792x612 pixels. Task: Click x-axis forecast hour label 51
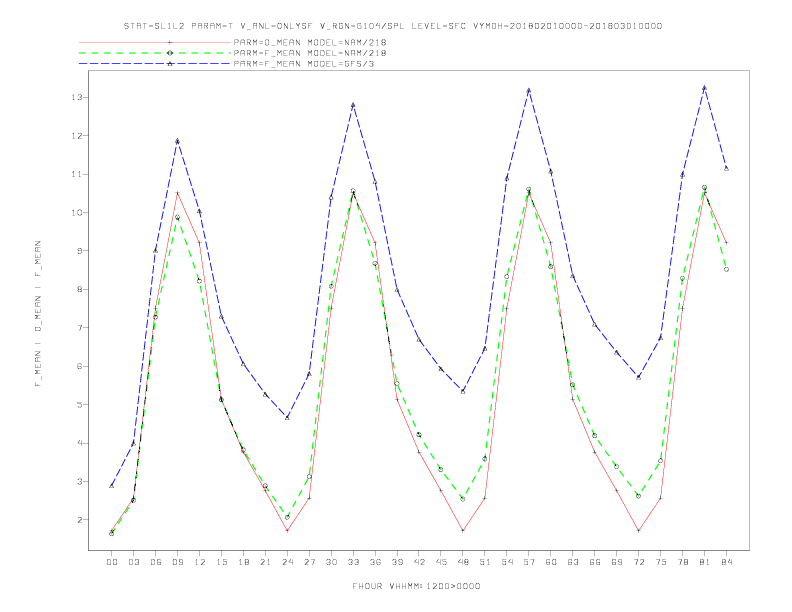click(485, 562)
